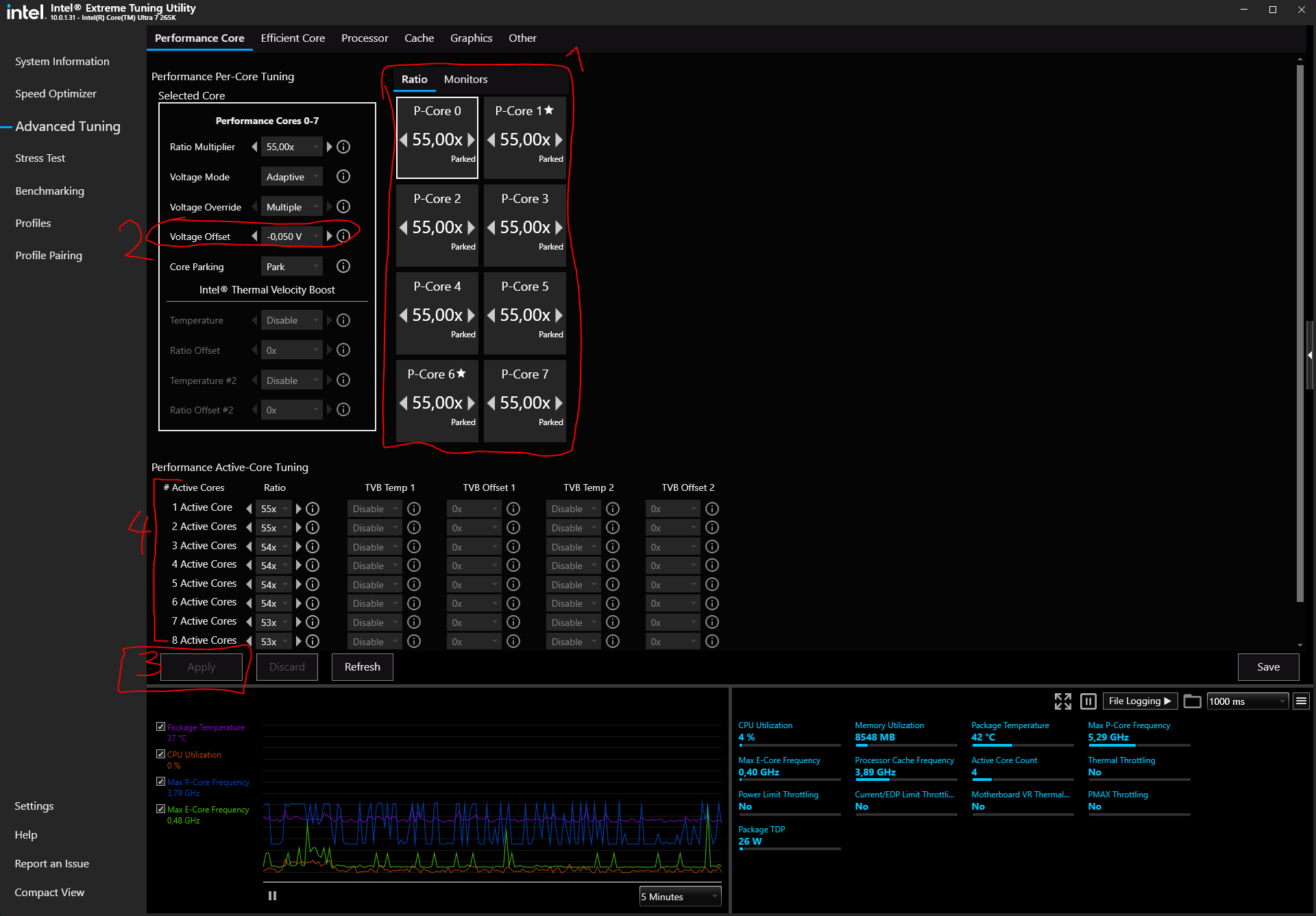Pause monitoring with the toolbar pause icon
Screen dimensions: 1316x916
coord(1088,701)
